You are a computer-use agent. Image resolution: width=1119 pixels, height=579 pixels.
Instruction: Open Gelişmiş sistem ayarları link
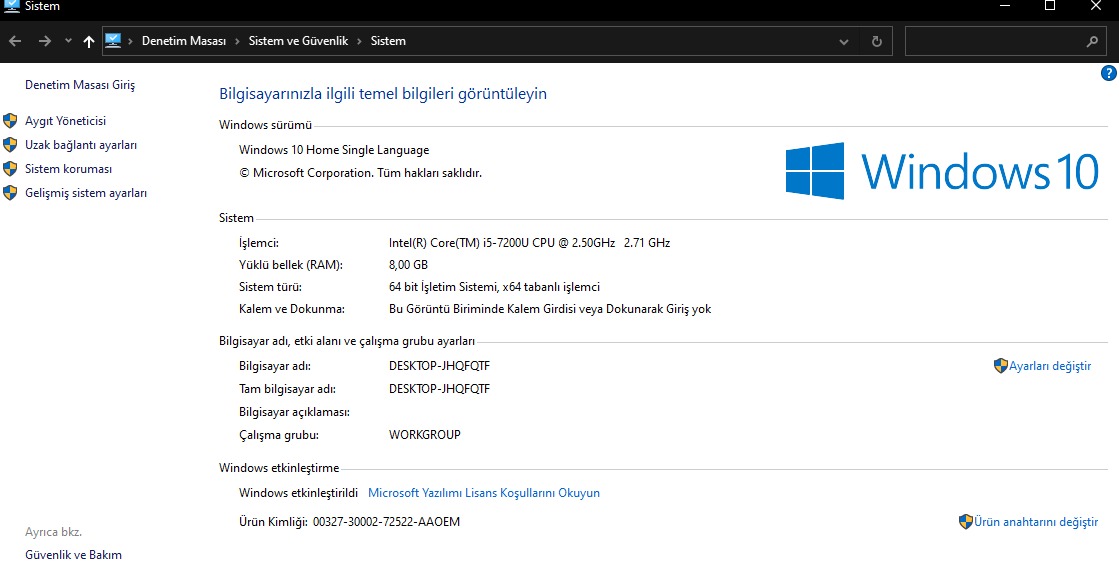coord(86,193)
